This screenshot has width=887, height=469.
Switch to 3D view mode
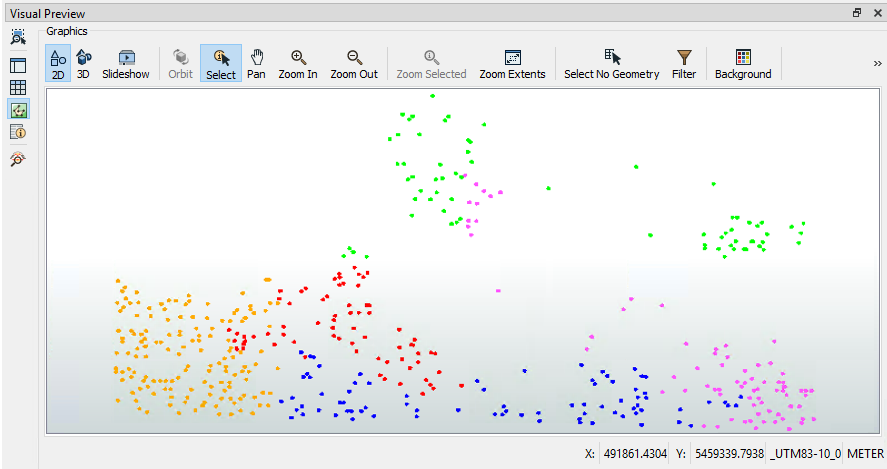point(84,64)
